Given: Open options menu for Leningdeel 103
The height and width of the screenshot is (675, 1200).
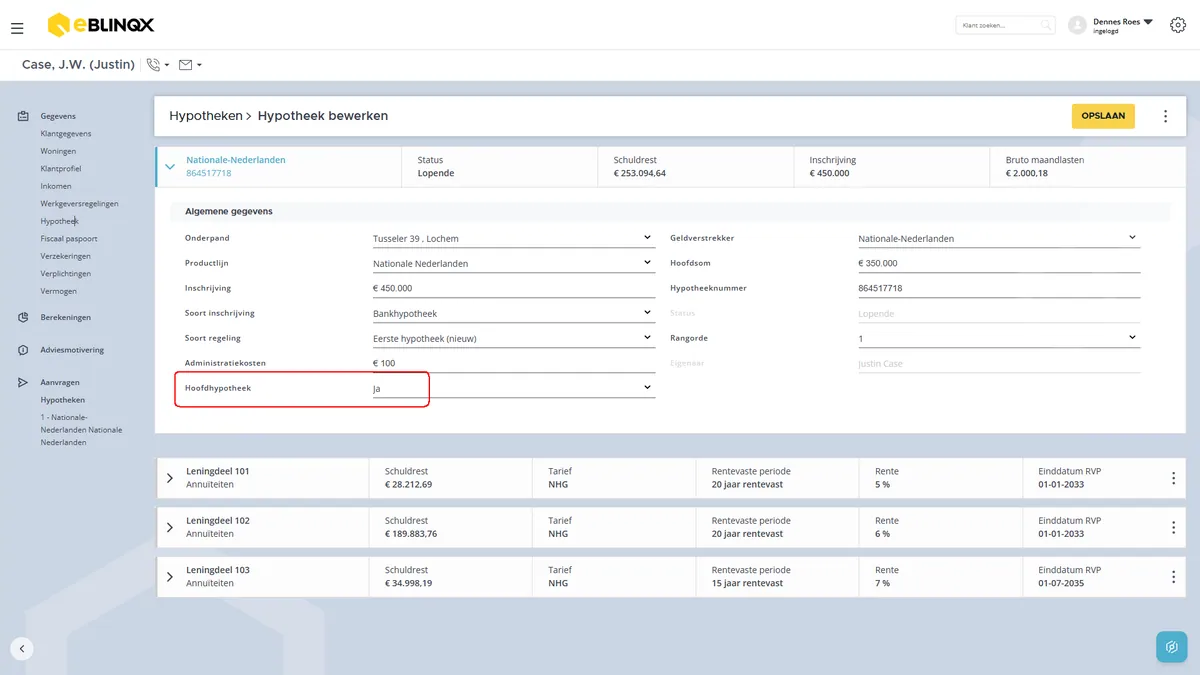Looking at the screenshot, I should click(1173, 577).
